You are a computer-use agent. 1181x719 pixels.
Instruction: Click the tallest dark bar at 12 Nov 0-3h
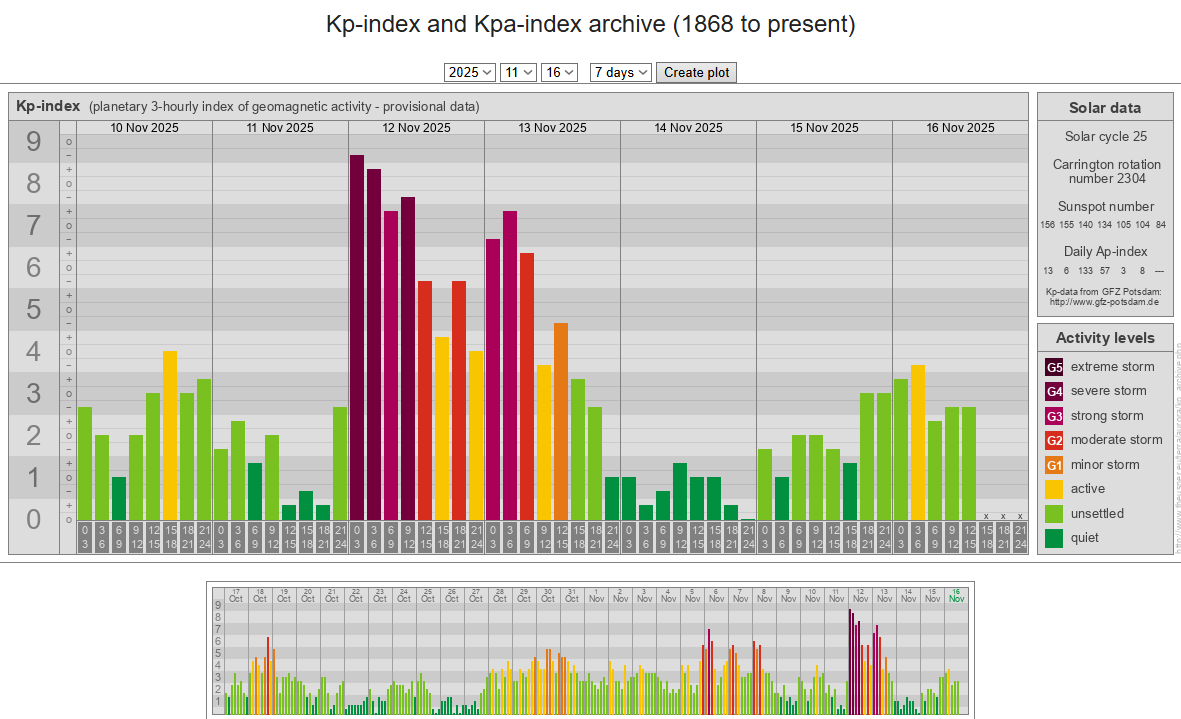click(x=357, y=337)
